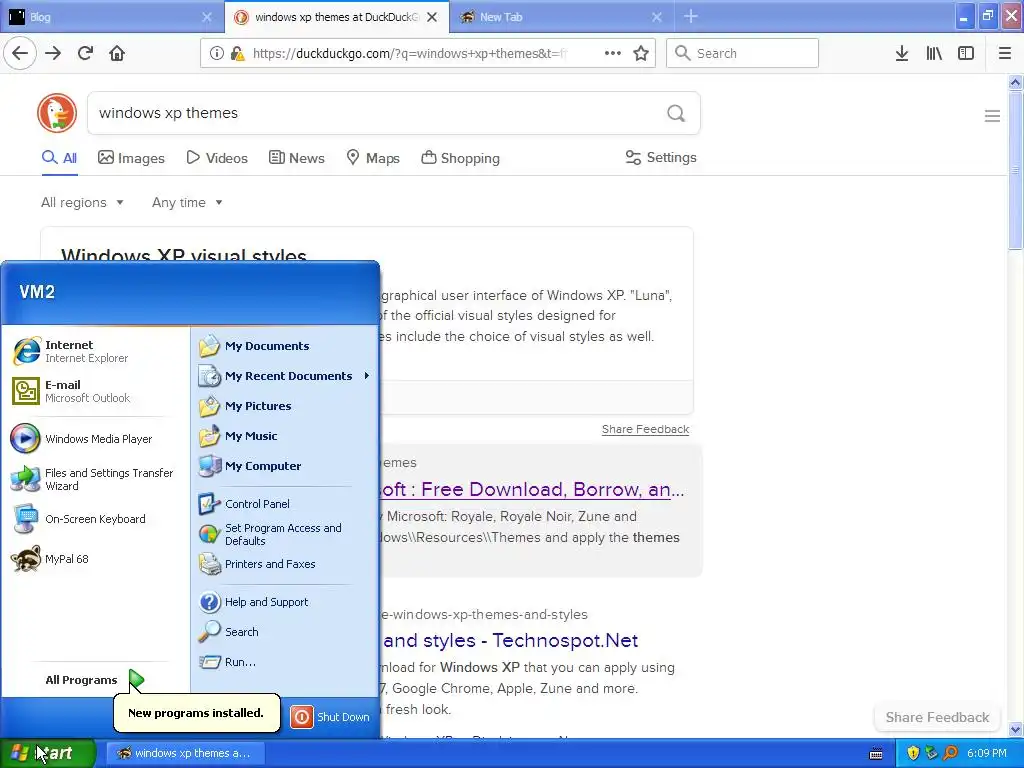This screenshot has height=768, width=1024.
Task: Go to browser Home page
Action: point(117,53)
